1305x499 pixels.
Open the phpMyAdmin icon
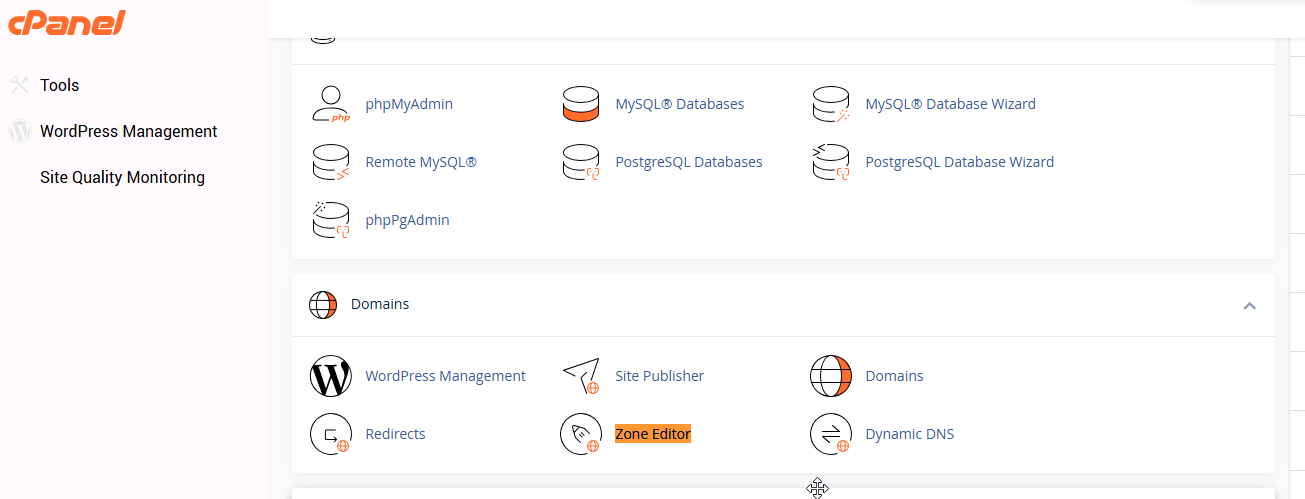point(331,104)
